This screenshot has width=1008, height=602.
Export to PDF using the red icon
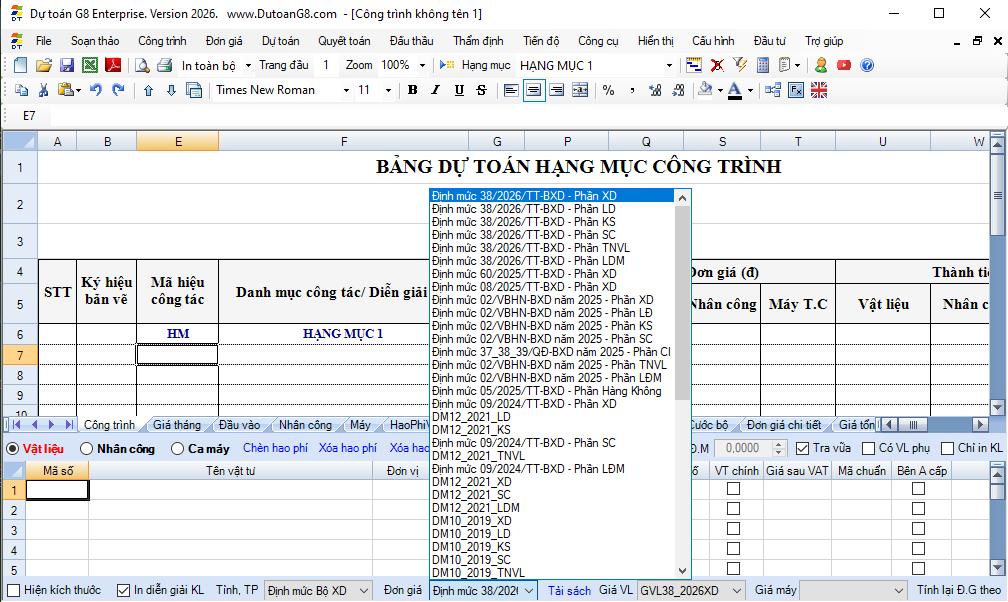point(113,65)
